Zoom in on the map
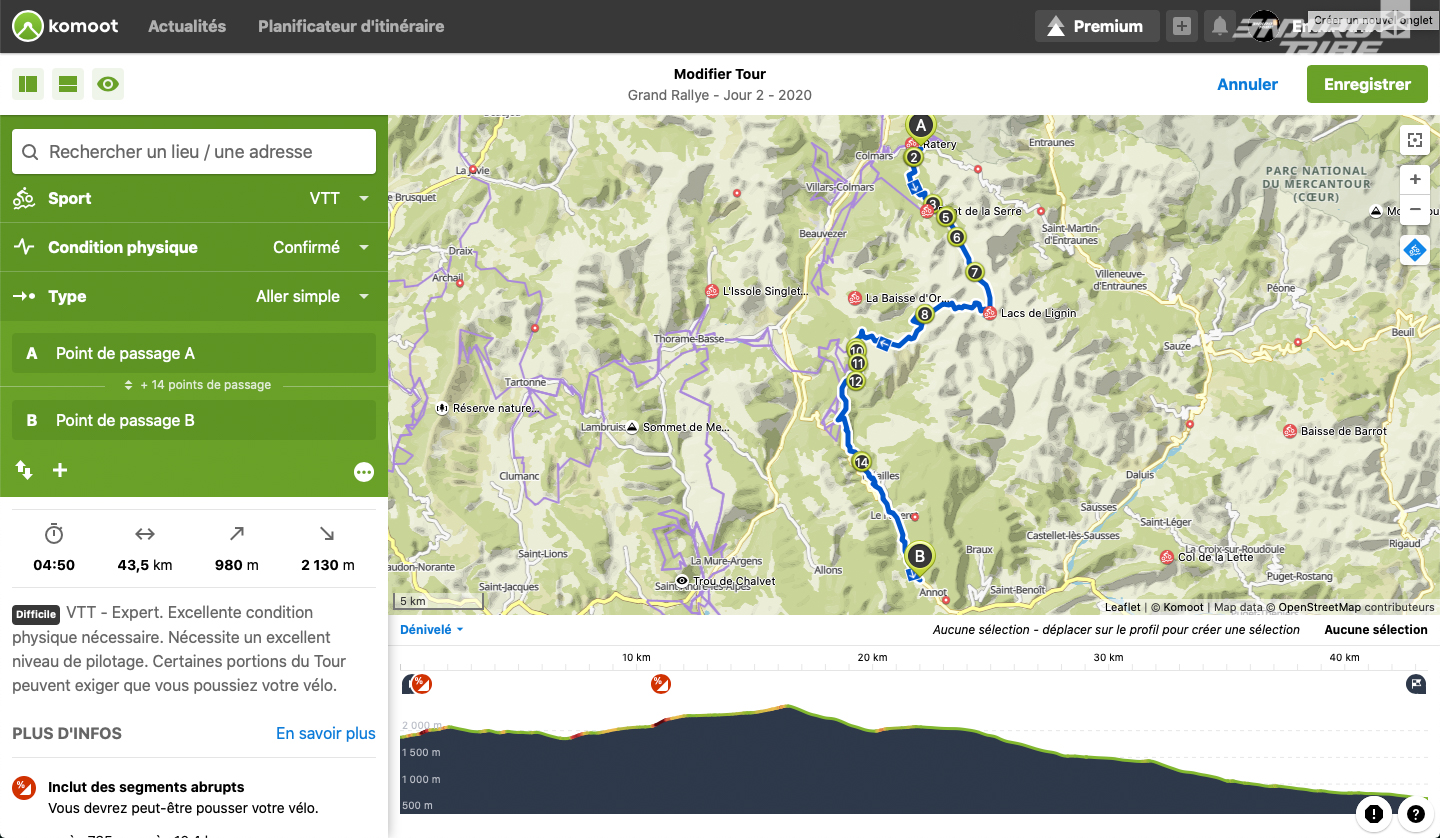Screen dimensions: 1440x838 click(1414, 180)
